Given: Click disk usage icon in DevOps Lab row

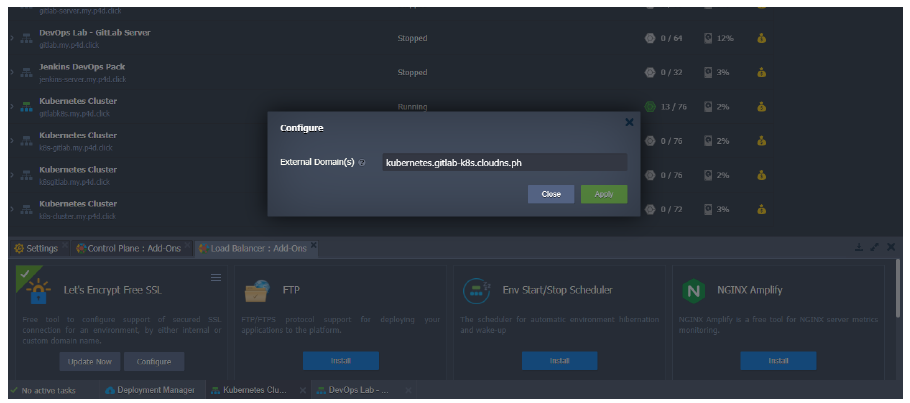Looking at the screenshot, I should (x=708, y=38).
